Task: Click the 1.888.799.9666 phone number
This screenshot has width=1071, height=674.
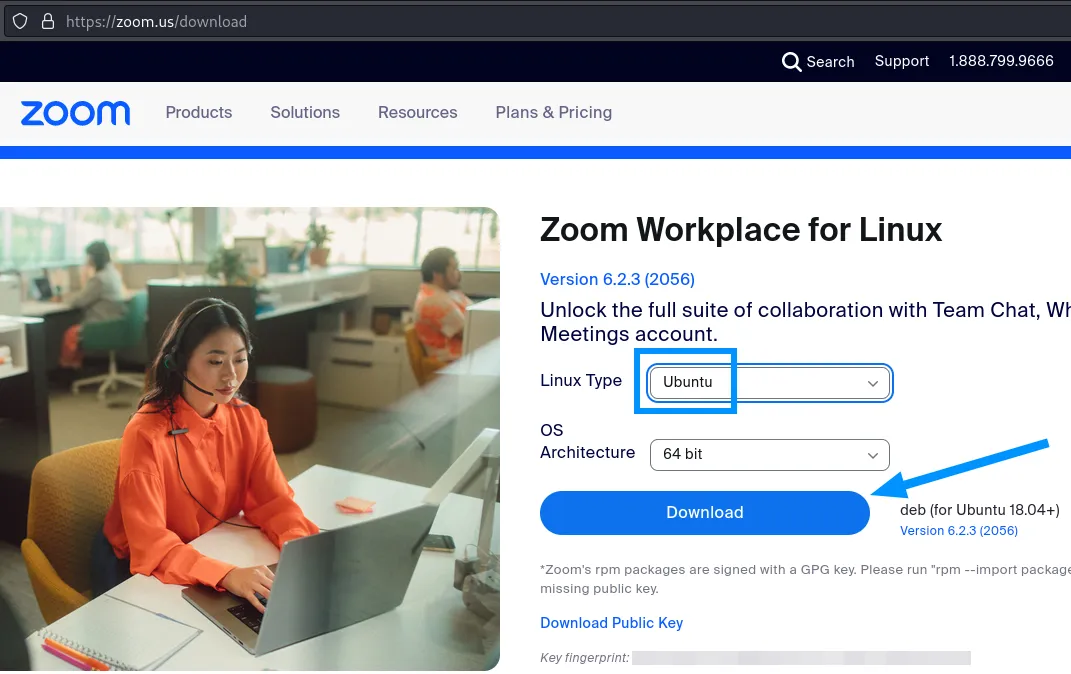Action: coord(1001,61)
